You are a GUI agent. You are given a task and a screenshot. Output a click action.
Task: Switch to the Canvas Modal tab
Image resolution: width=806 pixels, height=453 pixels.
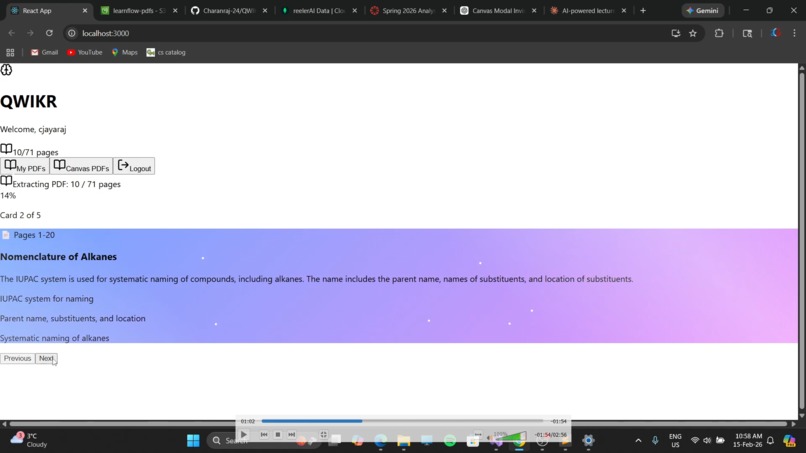498,10
